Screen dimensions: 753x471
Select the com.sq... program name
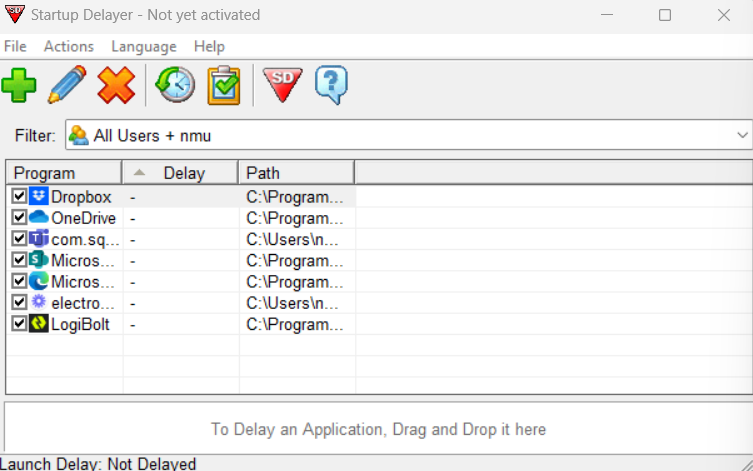tap(85, 239)
